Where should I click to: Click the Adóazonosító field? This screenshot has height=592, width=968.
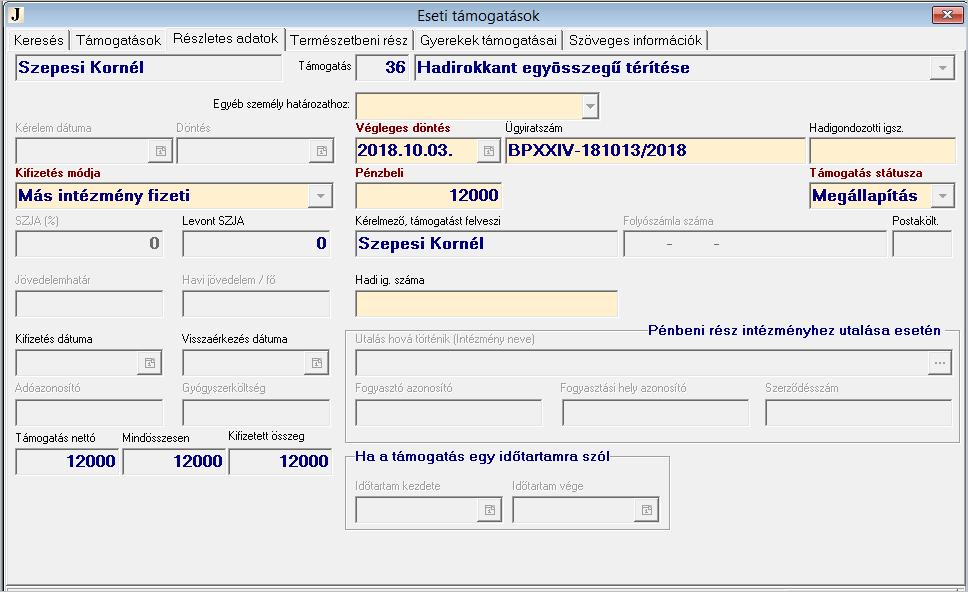[x=90, y=412]
